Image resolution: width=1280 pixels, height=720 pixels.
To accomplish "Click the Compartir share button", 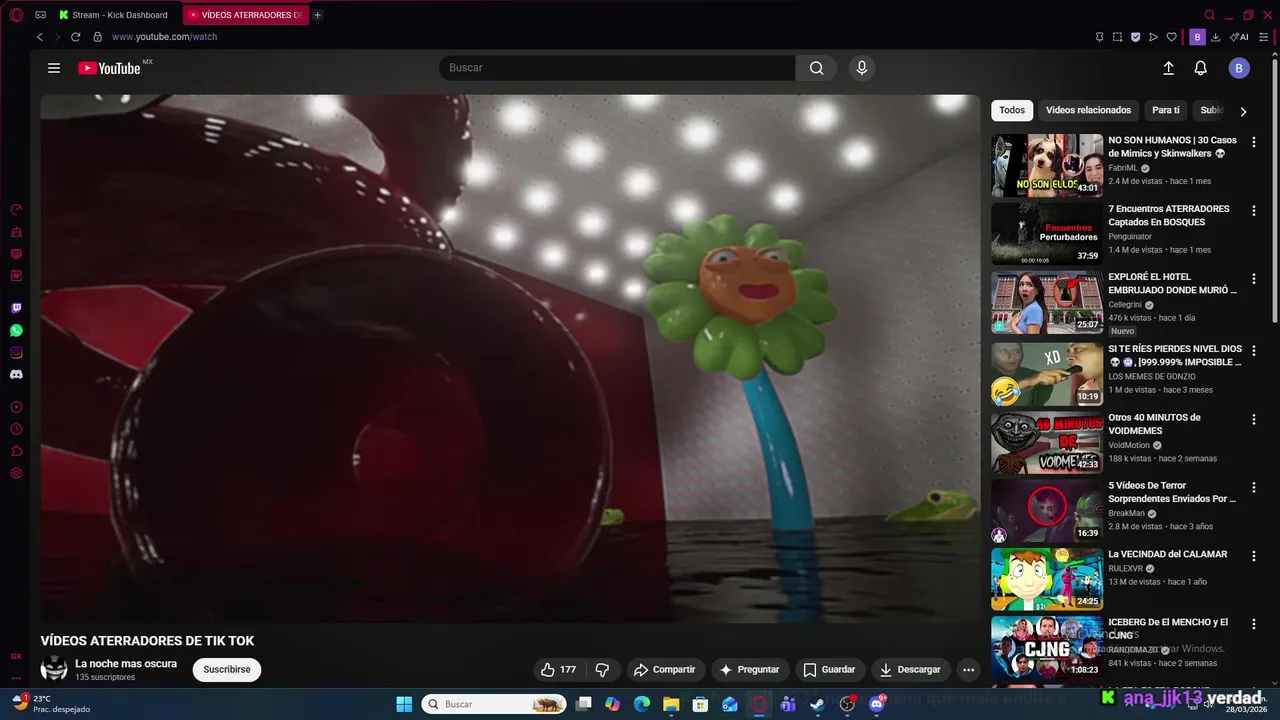I will click(665, 670).
